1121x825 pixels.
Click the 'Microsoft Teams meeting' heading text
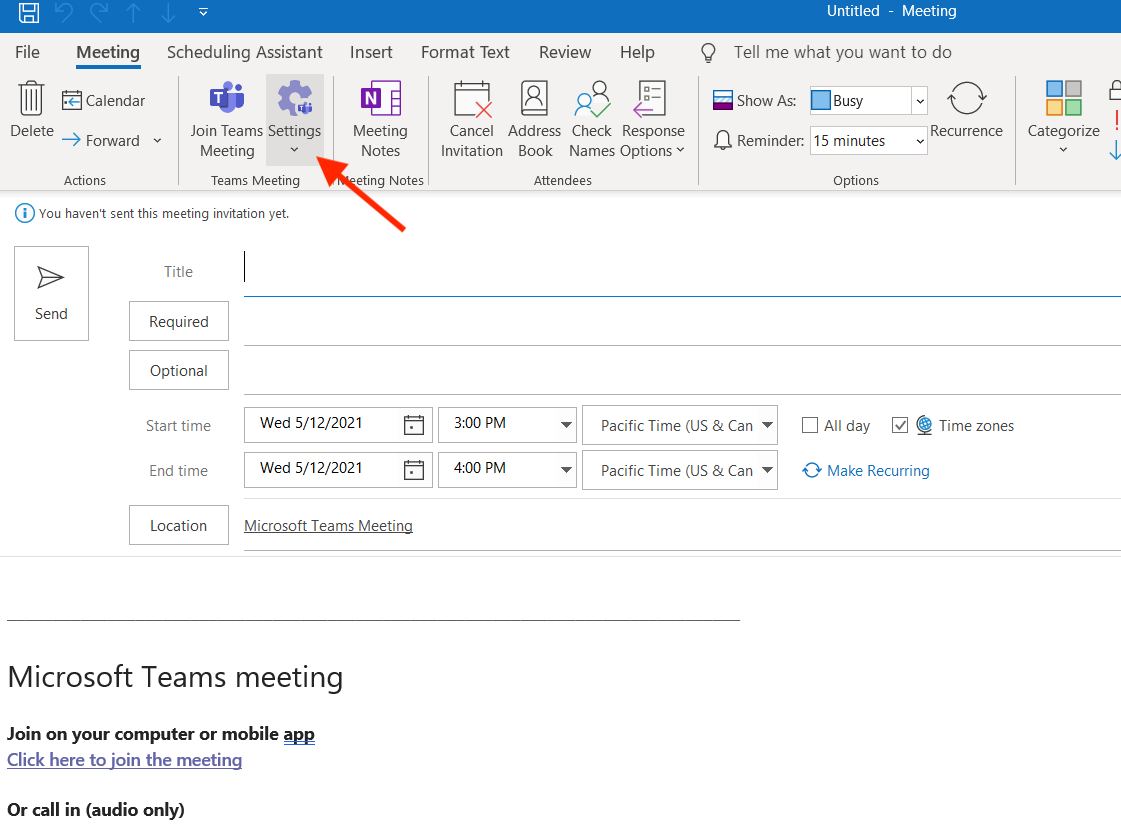pyautogui.click(x=175, y=677)
